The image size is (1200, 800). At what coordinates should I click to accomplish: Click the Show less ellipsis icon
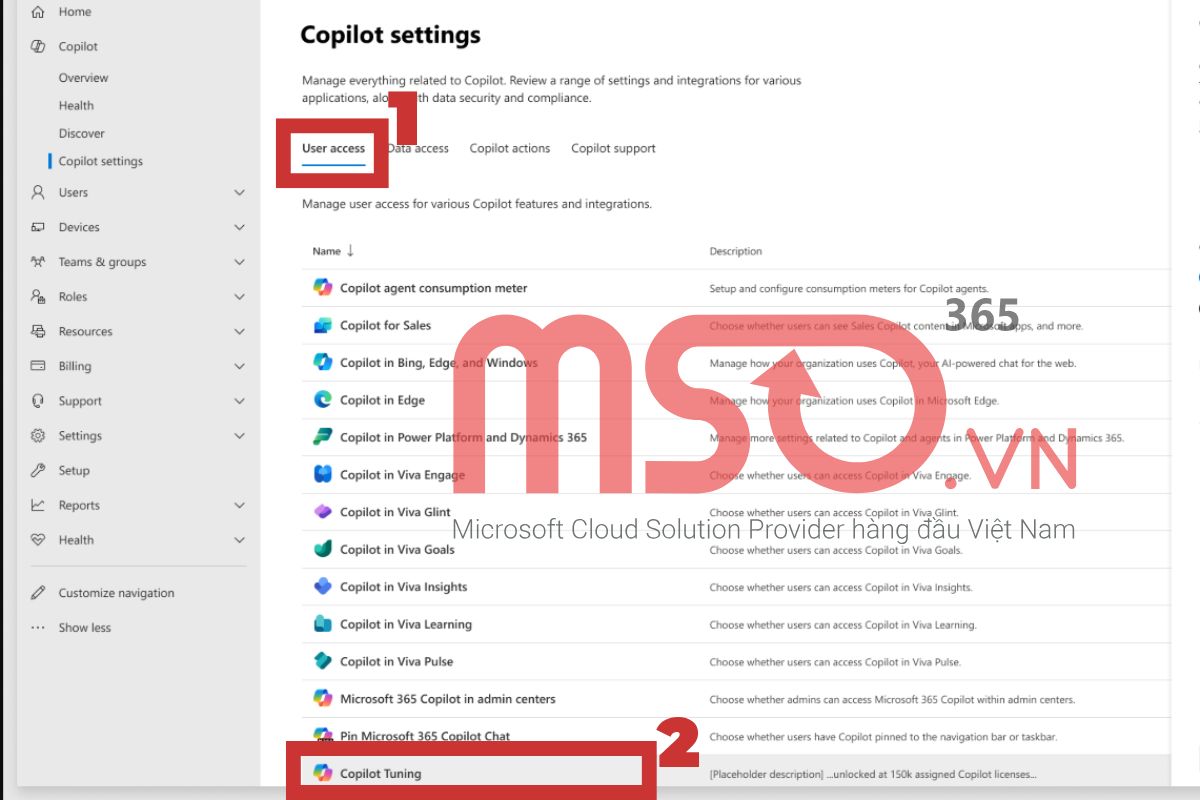tap(38, 628)
